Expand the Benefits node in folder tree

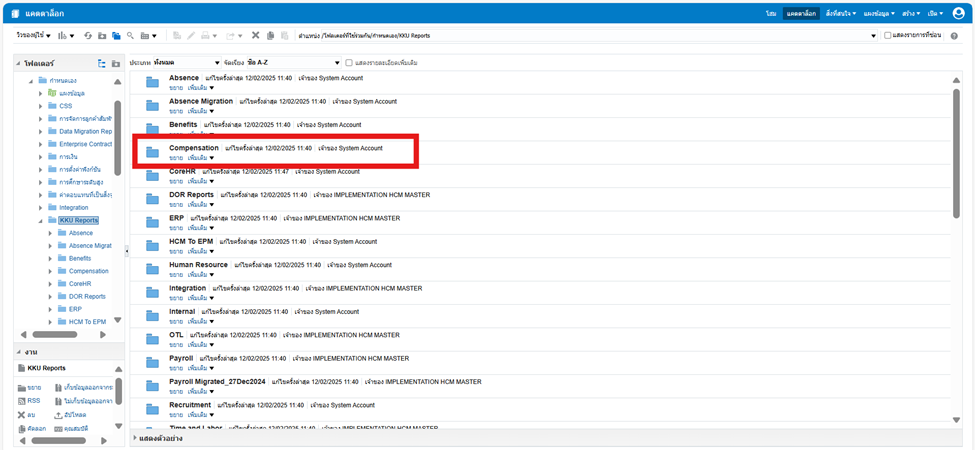coord(50,258)
